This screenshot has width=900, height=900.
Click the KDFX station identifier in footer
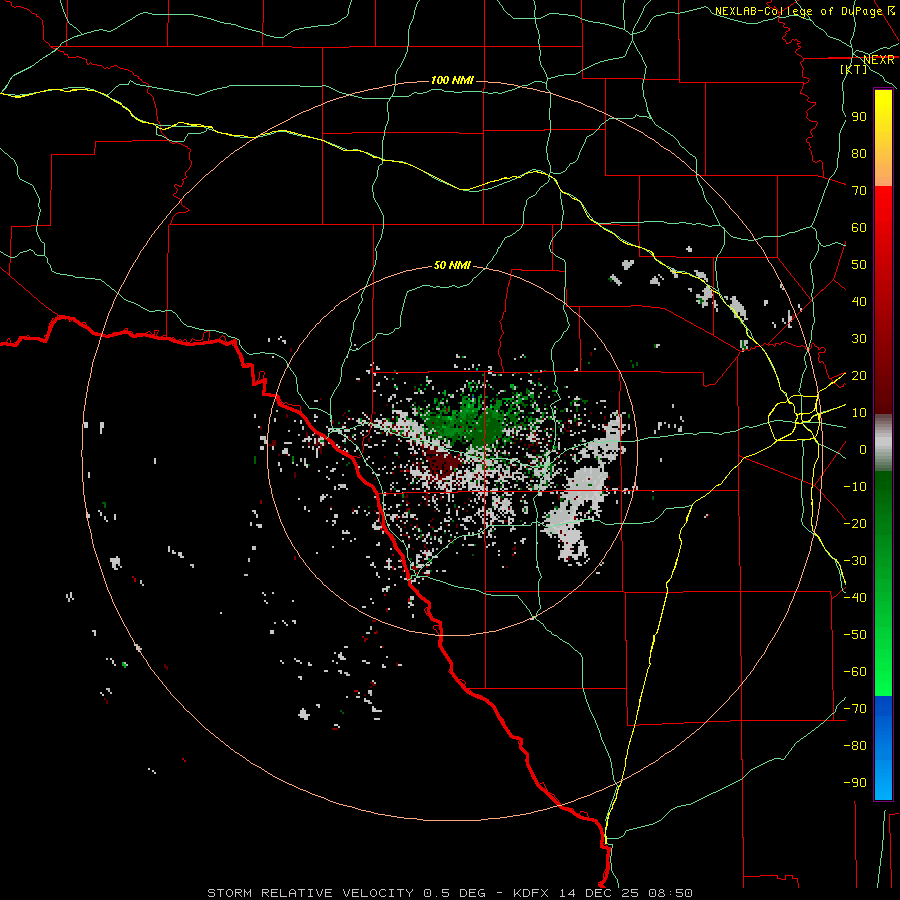[530, 893]
